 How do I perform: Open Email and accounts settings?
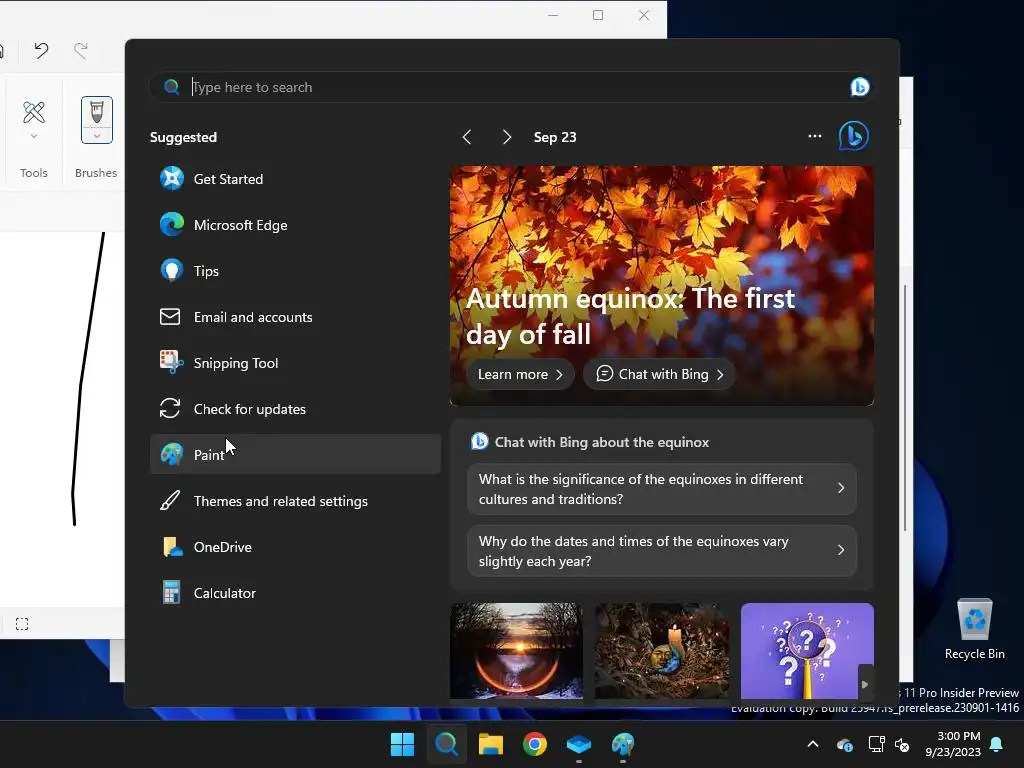(x=295, y=317)
